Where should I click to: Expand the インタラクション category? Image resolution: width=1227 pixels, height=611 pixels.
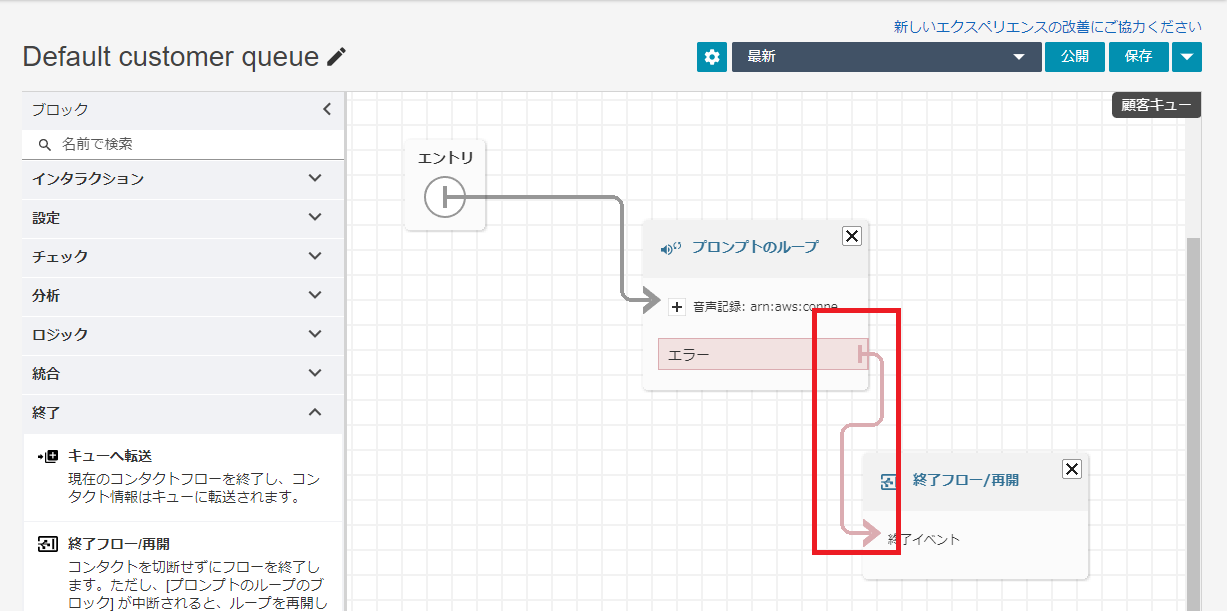183,179
